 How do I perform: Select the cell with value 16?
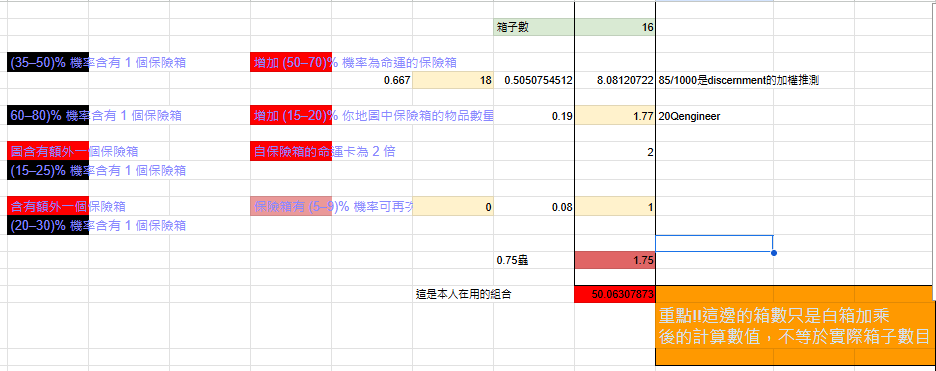pyautogui.click(x=614, y=27)
